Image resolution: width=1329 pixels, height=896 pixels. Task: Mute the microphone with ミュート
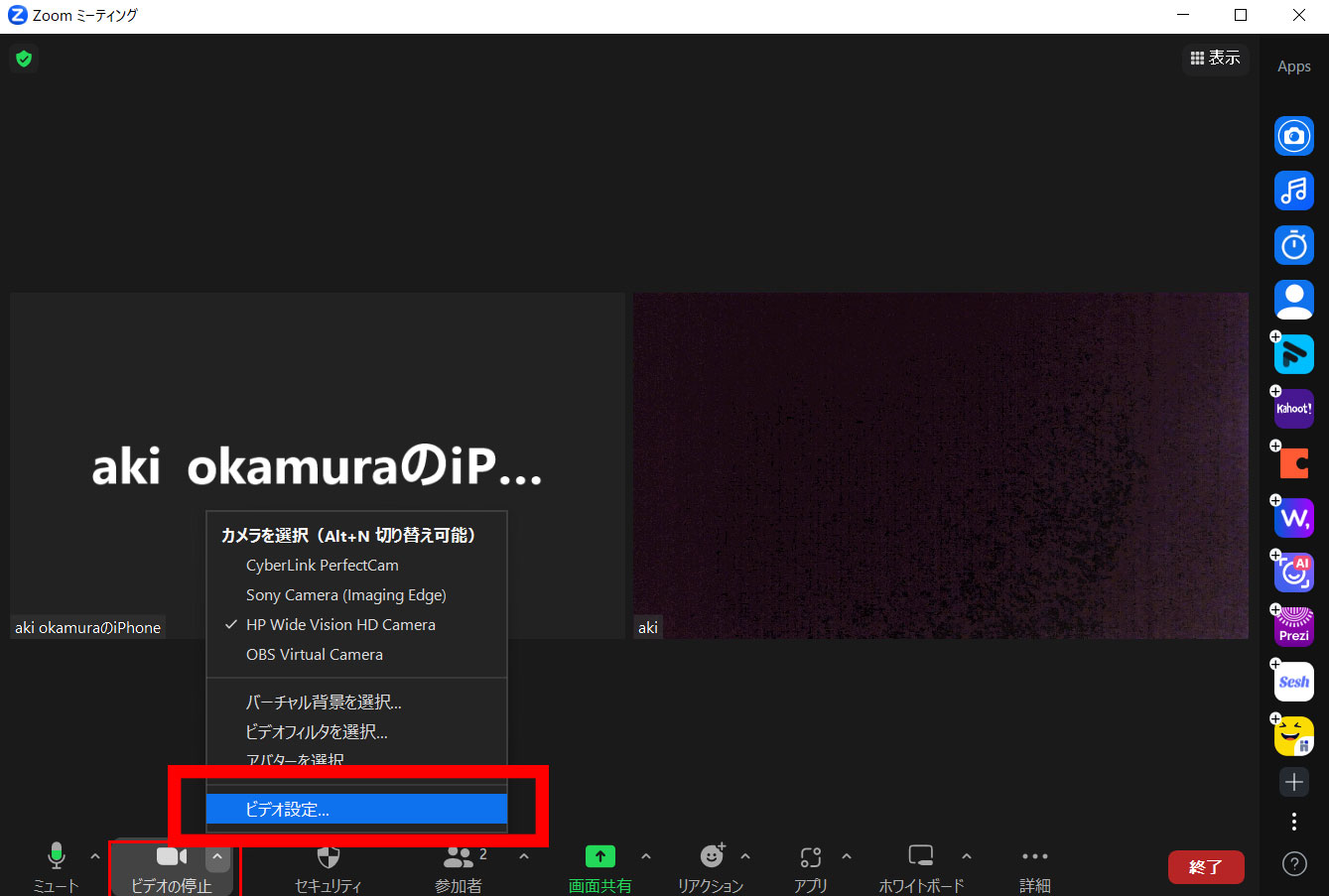coord(56,869)
